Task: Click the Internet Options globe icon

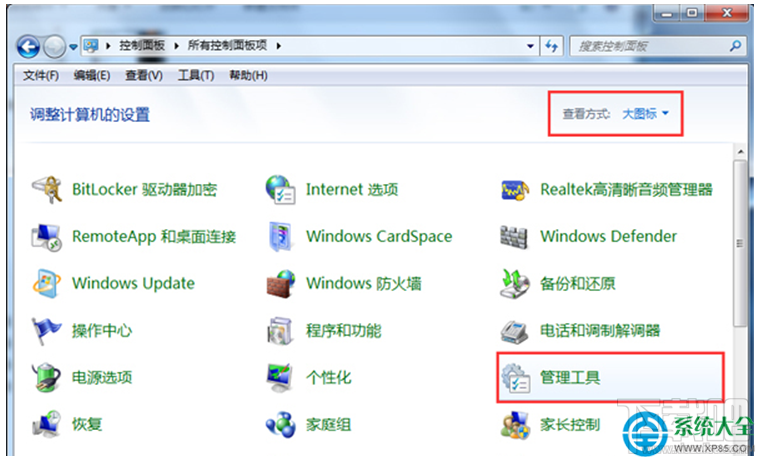Action: tap(280, 190)
